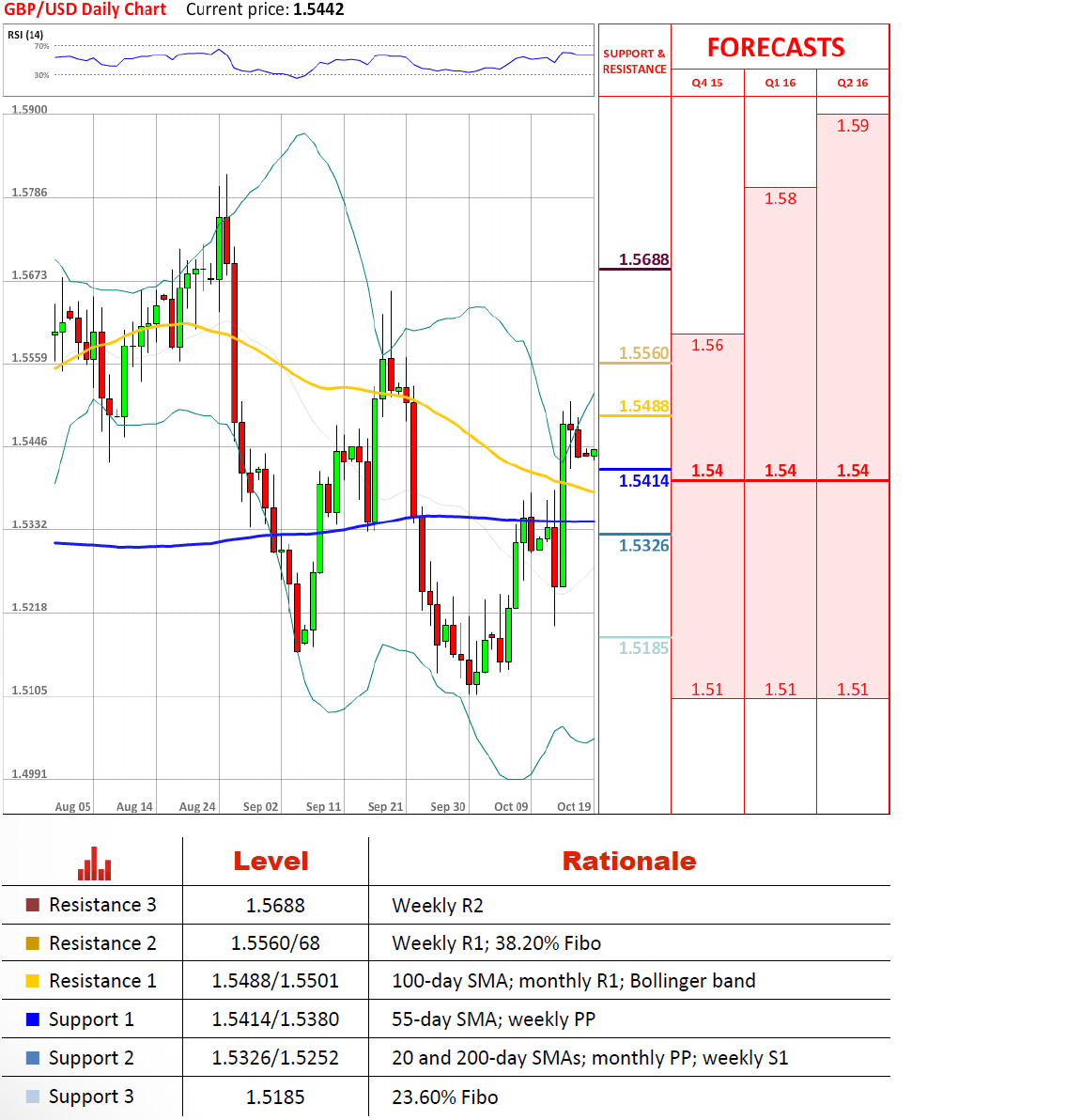Click the 1.5488/1.5501 level cell
The image size is (1082, 1120).
275,981
